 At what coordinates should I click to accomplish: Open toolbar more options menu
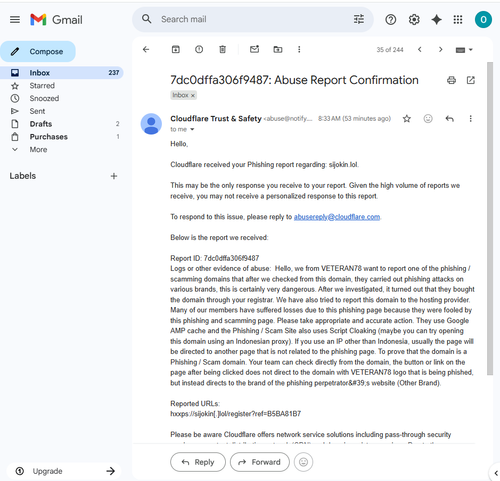coord(299,50)
